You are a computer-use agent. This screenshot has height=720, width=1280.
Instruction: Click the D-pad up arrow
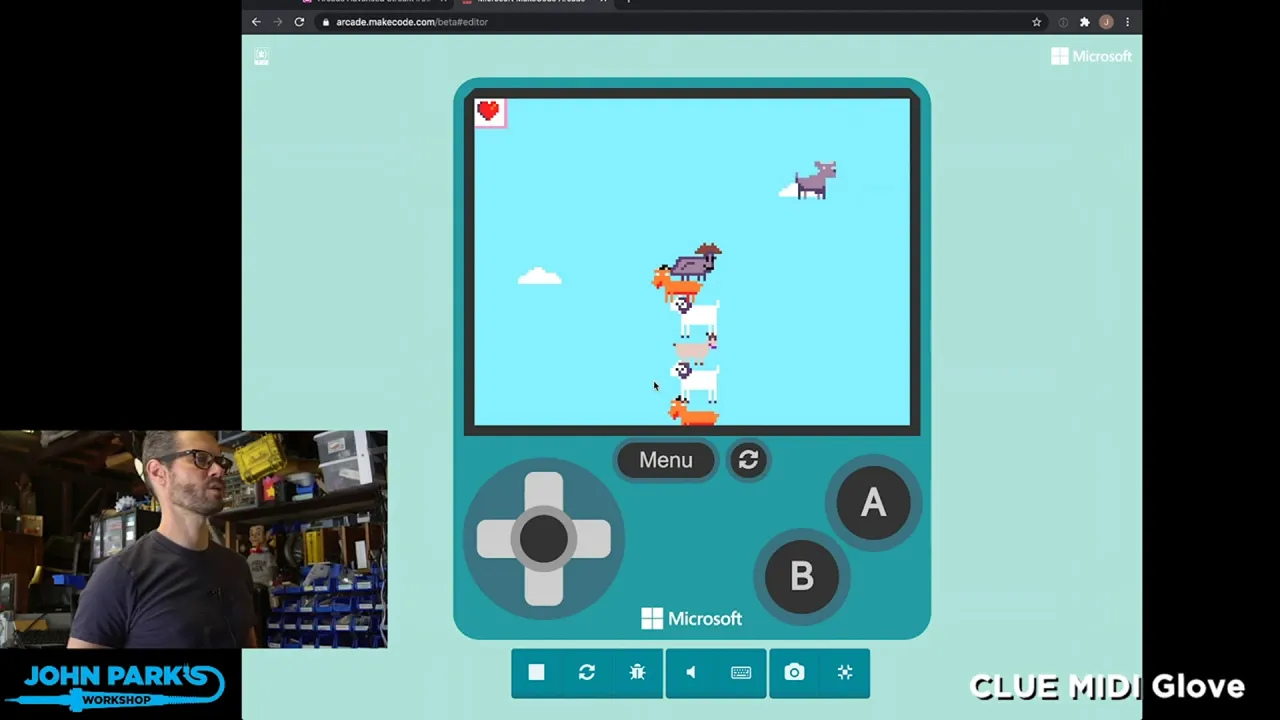tap(544, 490)
